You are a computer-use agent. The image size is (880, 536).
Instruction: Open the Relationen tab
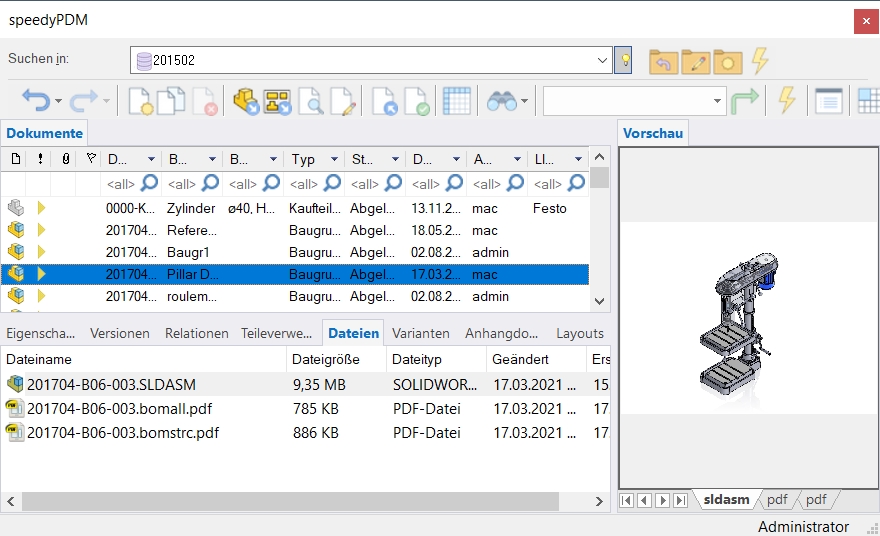coord(196,333)
